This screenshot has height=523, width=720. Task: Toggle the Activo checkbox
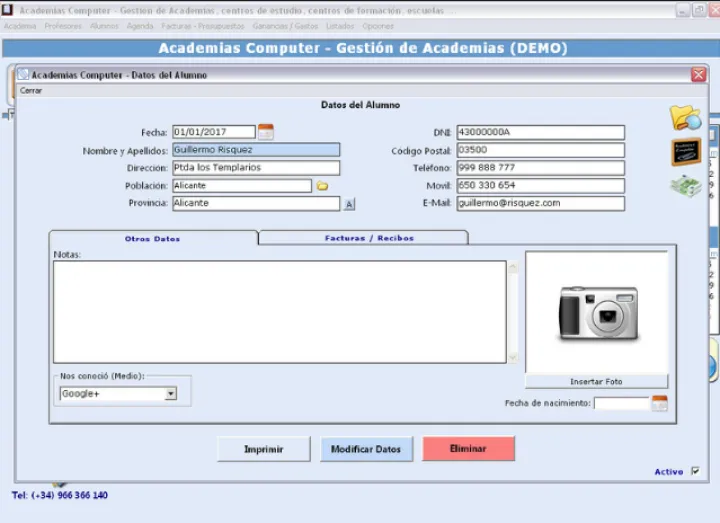coord(695,472)
